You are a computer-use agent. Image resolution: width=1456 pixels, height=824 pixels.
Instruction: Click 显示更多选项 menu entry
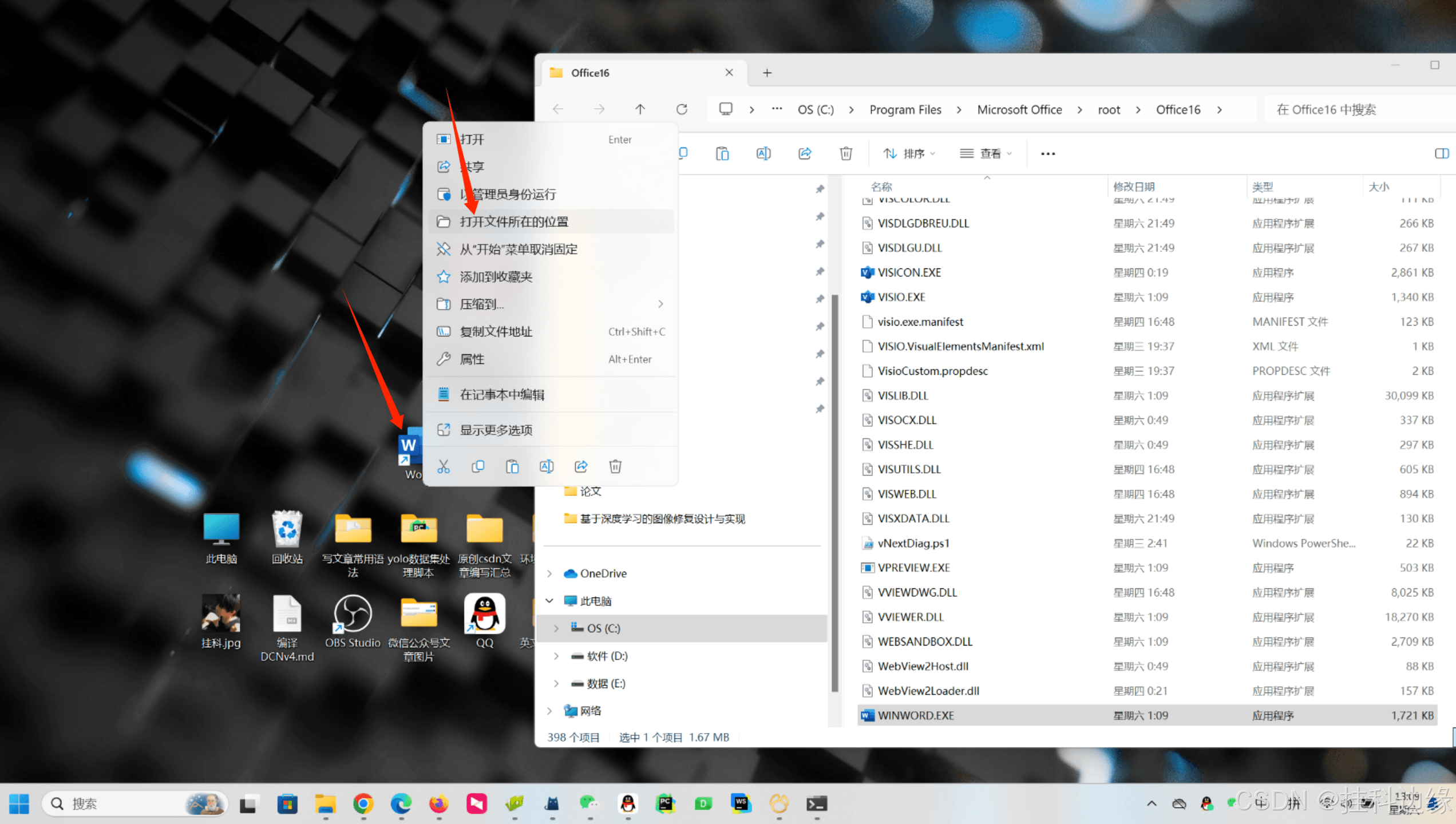click(496, 430)
